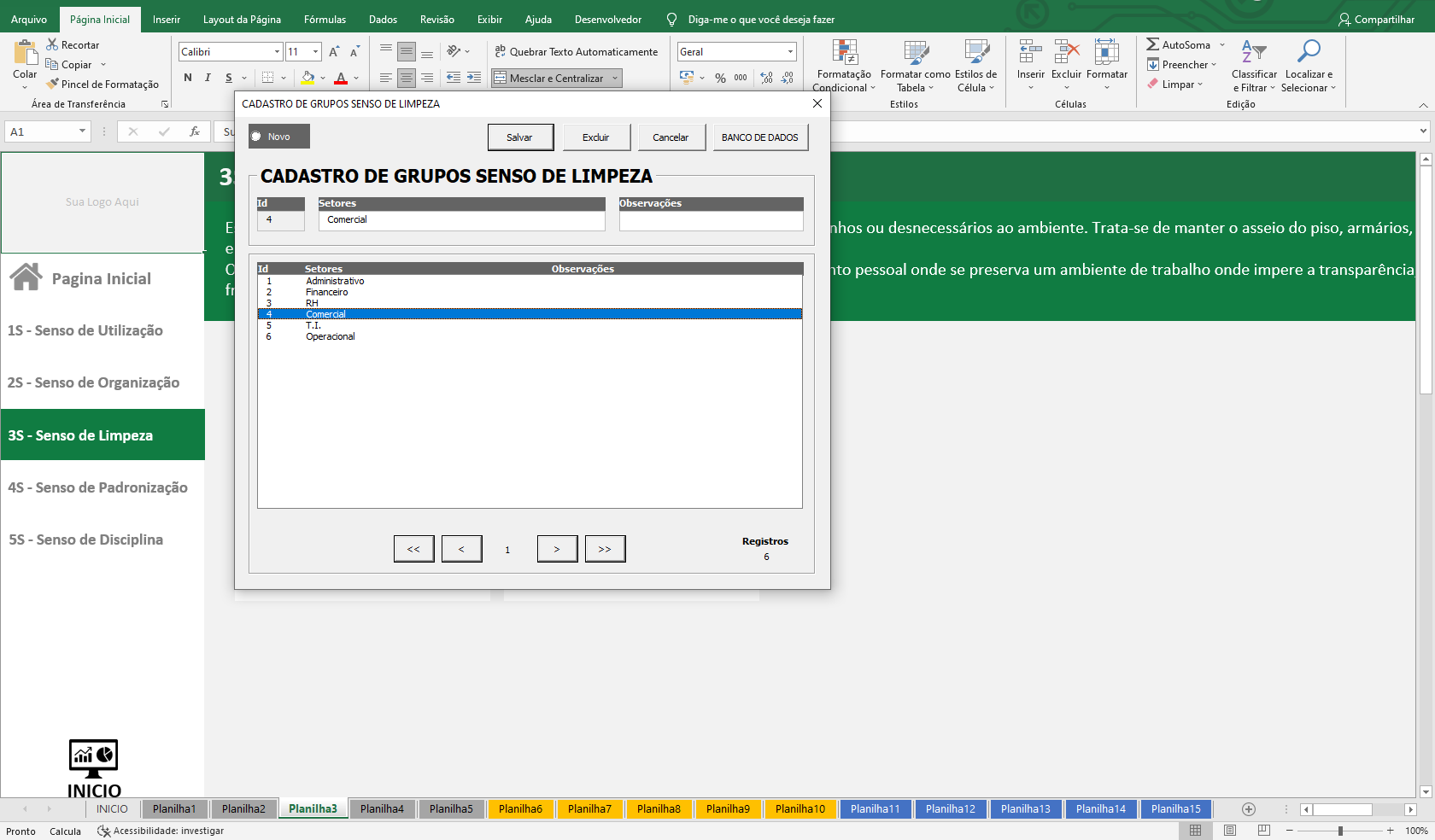Click the house icon beside Pagina Inicial
Screen dimensions: 1435x840
coord(26,277)
